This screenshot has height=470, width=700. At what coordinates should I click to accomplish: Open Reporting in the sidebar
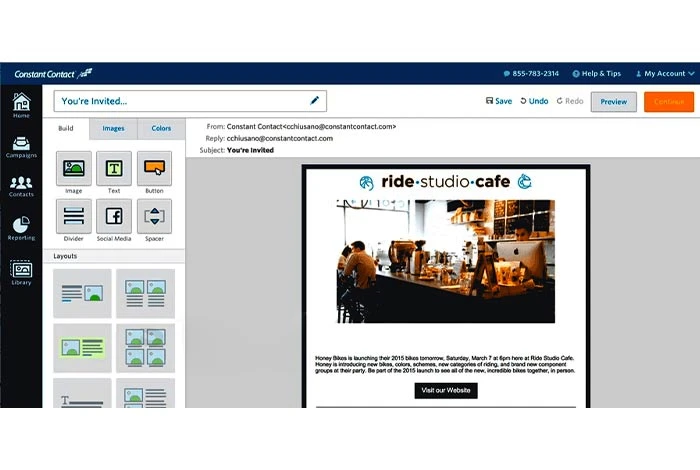pyautogui.click(x=21, y=229)
